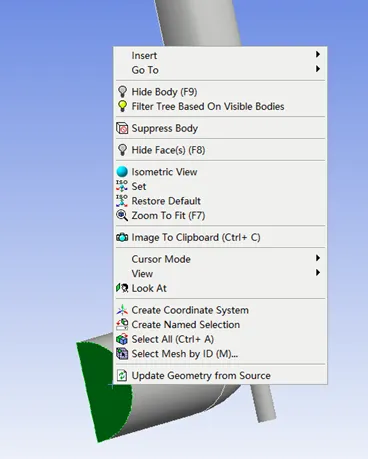Open Cursor Mode menu entry
368x459 pixels.
pos(221,259)
